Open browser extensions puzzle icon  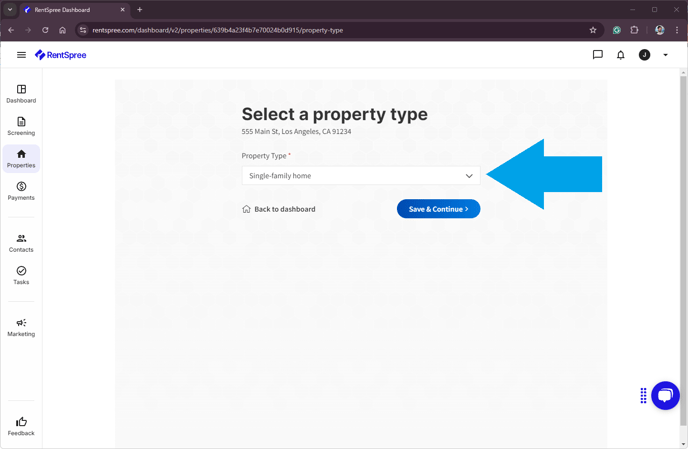tap(634, 30)
